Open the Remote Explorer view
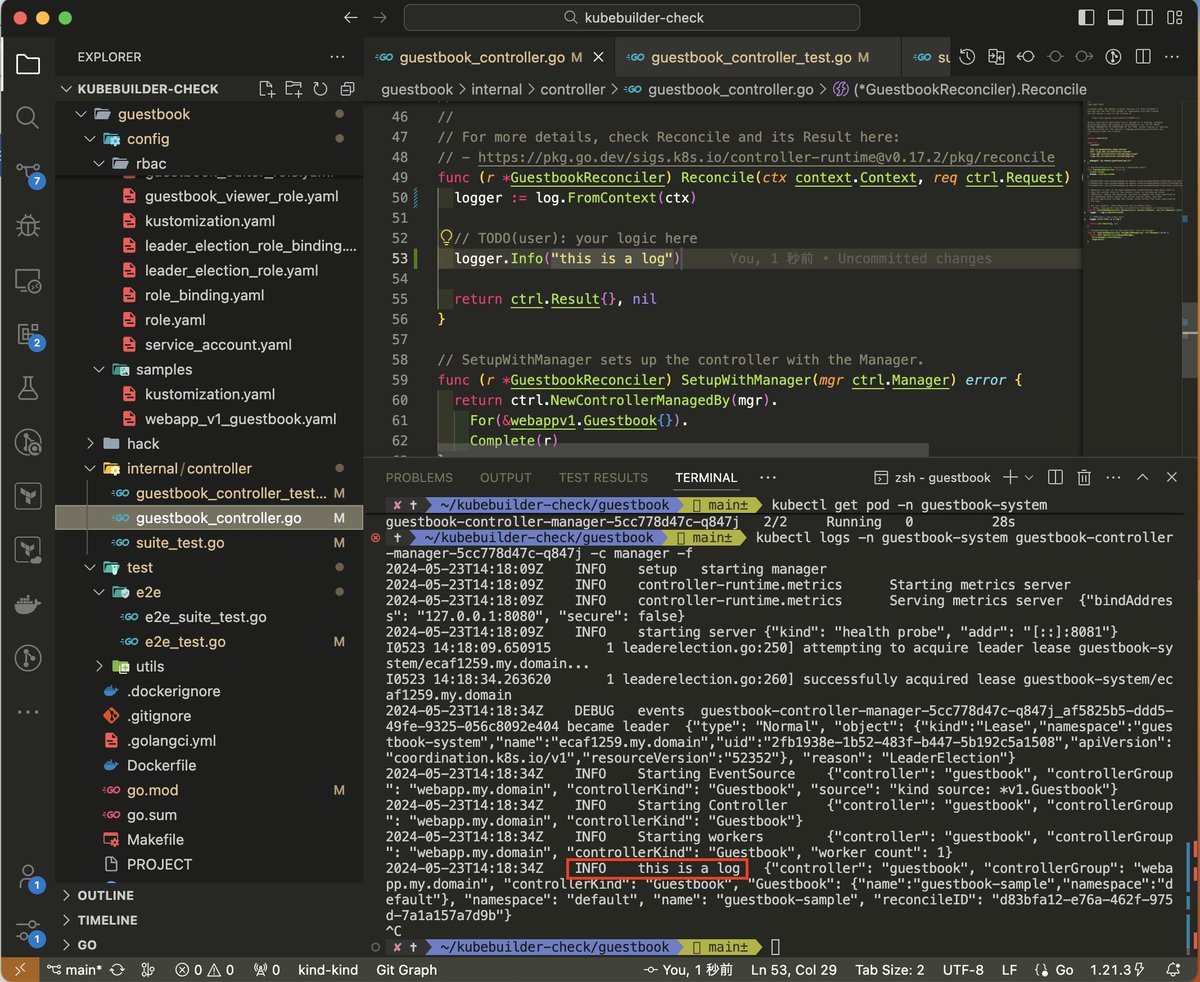1200x982 pixels. pyautogui.click(x=28, y=281)
